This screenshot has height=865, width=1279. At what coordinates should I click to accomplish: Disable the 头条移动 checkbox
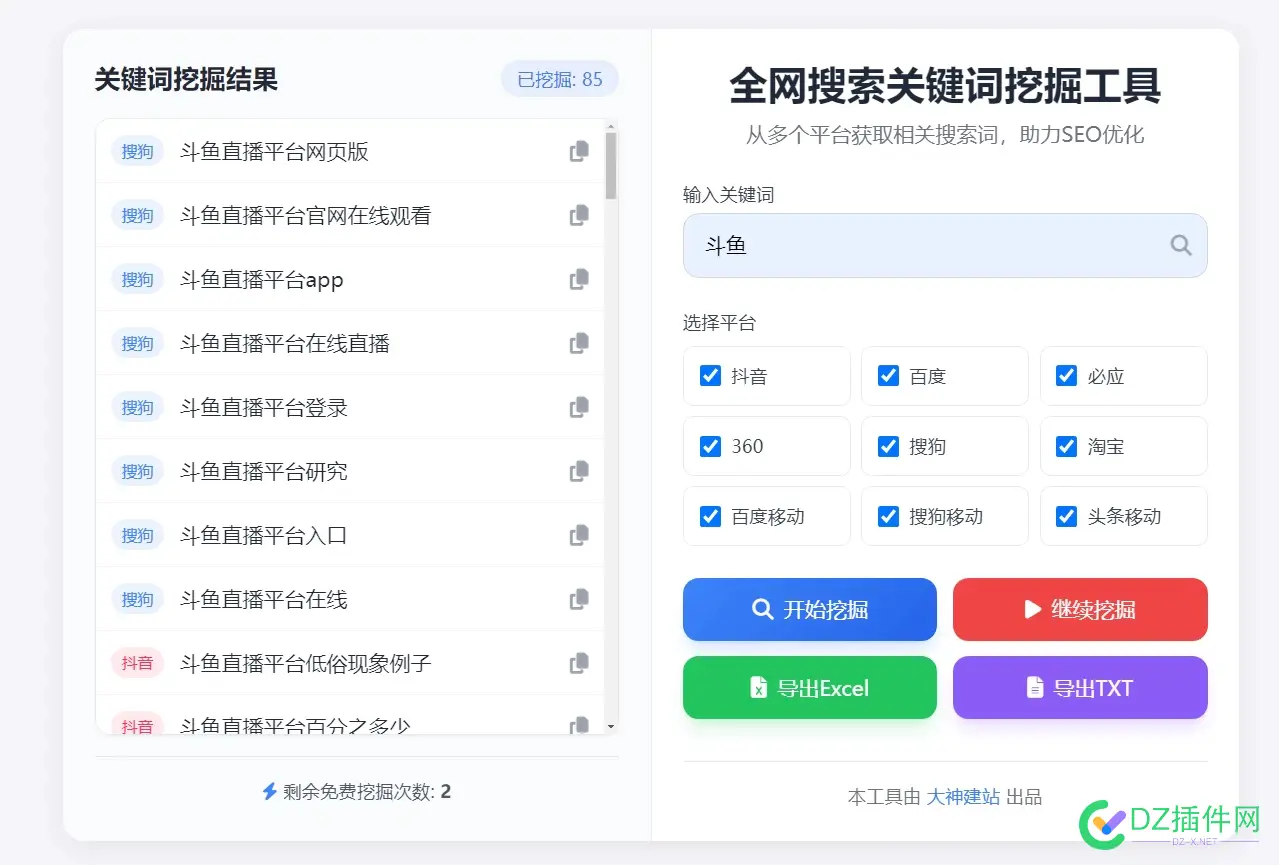(x=1066, y=516)
